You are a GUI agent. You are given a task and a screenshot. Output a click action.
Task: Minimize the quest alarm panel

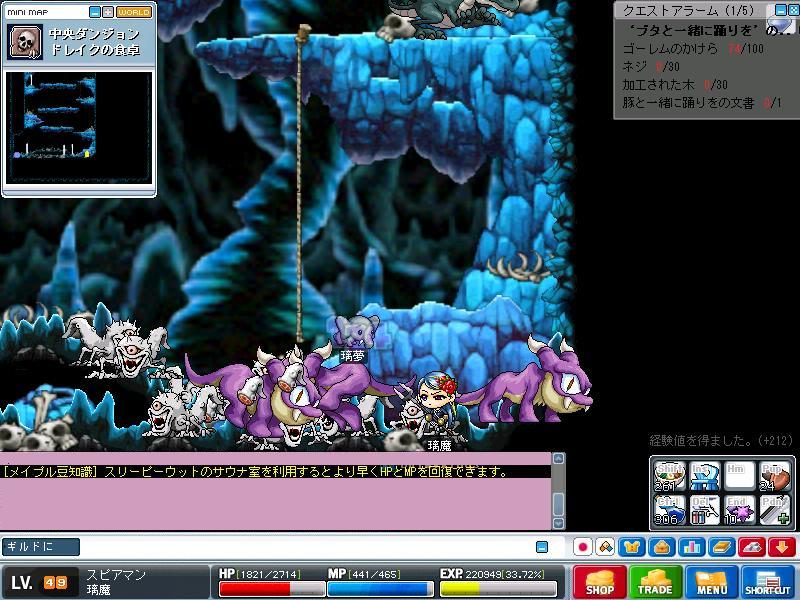click(x=781, y=10)
